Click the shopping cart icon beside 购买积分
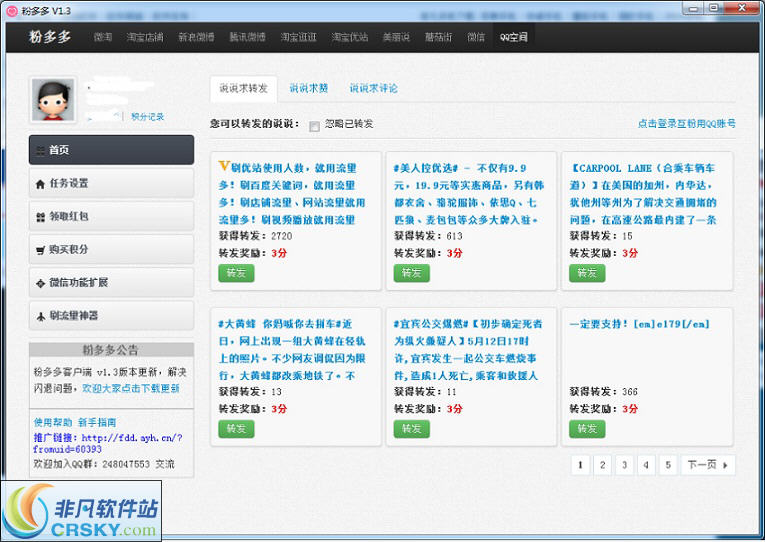The width and height of the screenshot is (765, 542). (40, 250)
